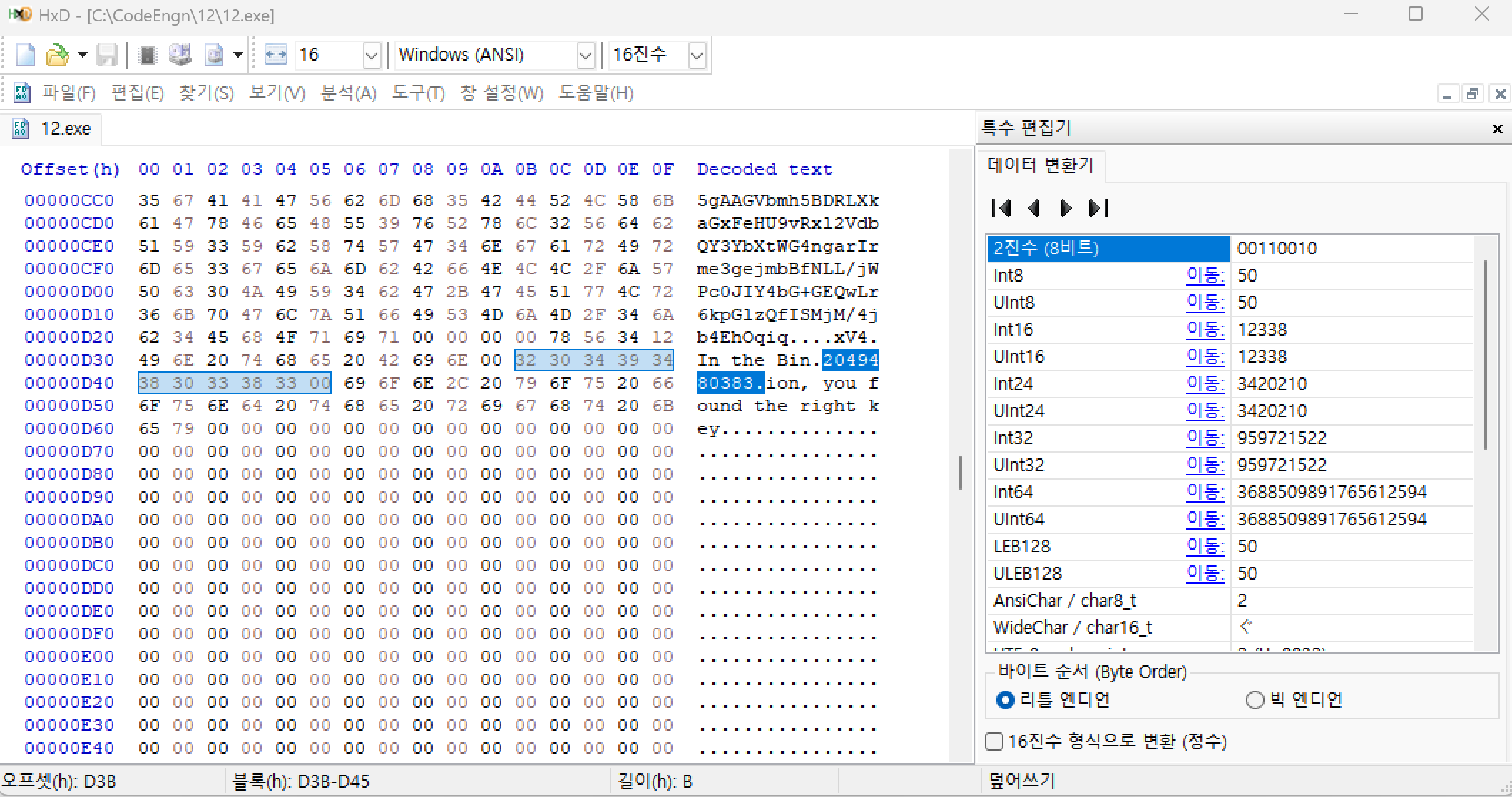Open the 분석(A) menu
The image size is (1512, 797).
[348, 93]
